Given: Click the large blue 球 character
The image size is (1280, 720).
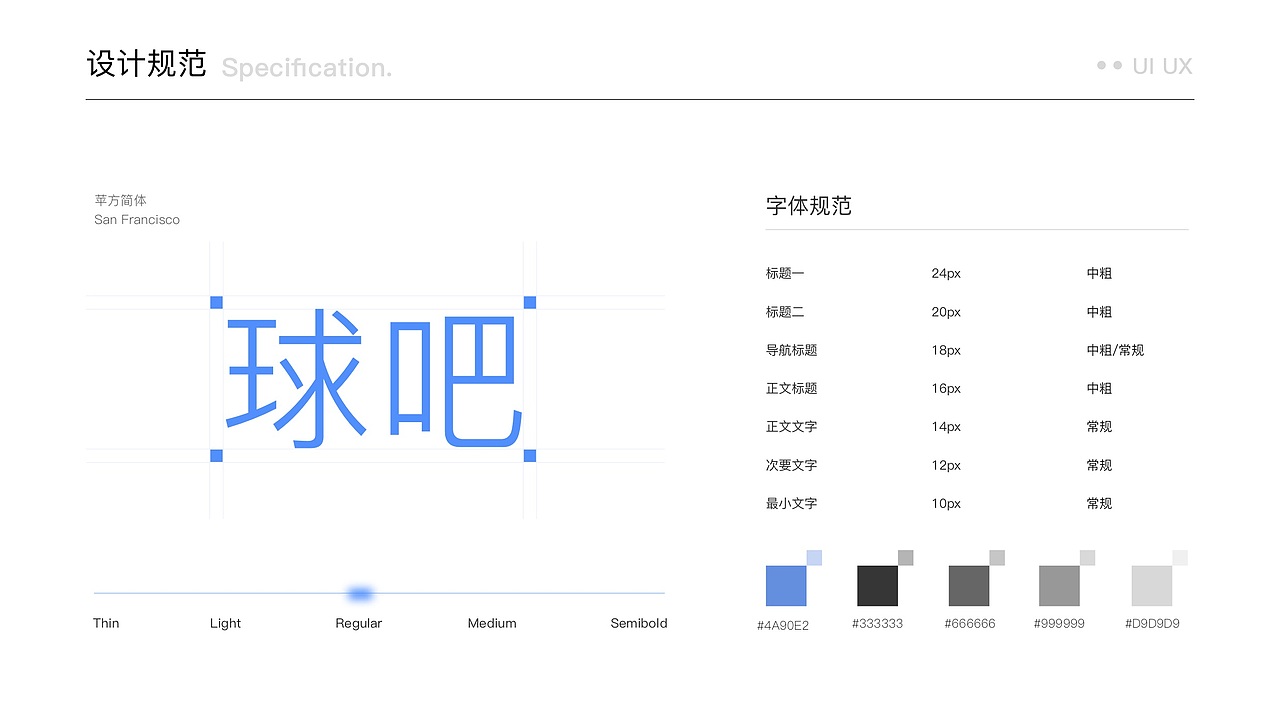Looking at the screenshot, I should 294,378.
